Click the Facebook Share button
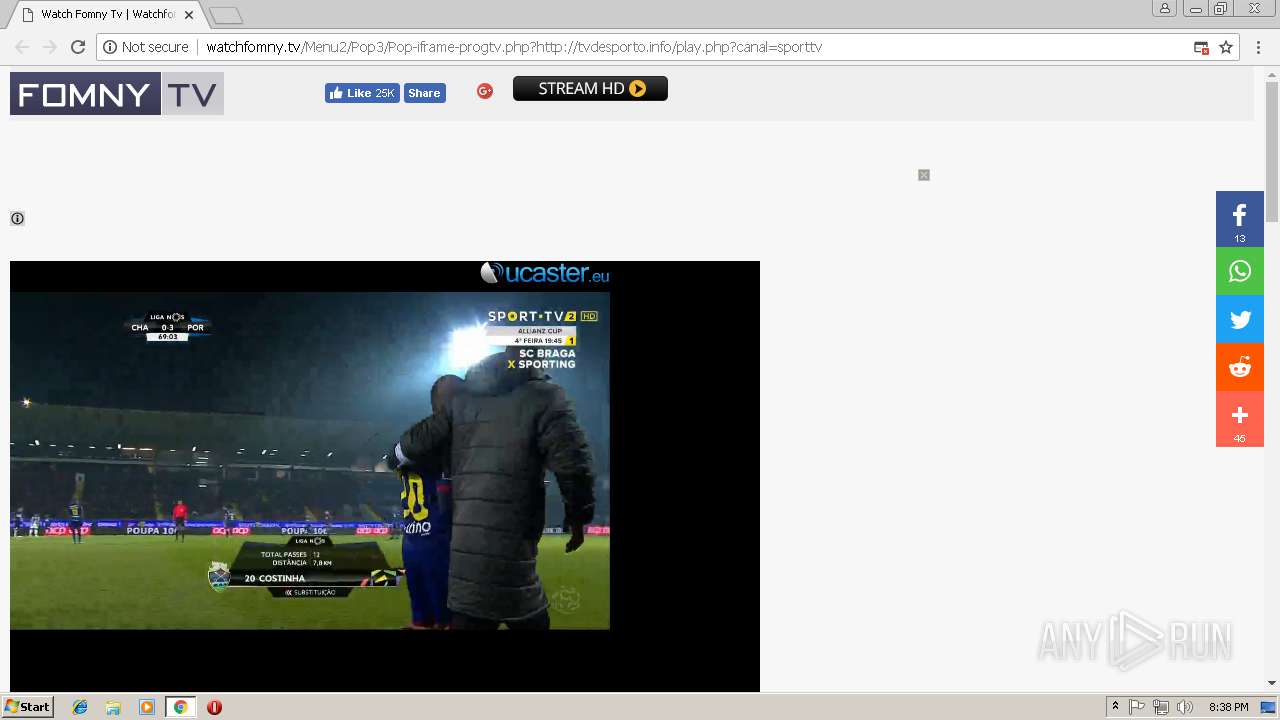 (x=424, y=93)
